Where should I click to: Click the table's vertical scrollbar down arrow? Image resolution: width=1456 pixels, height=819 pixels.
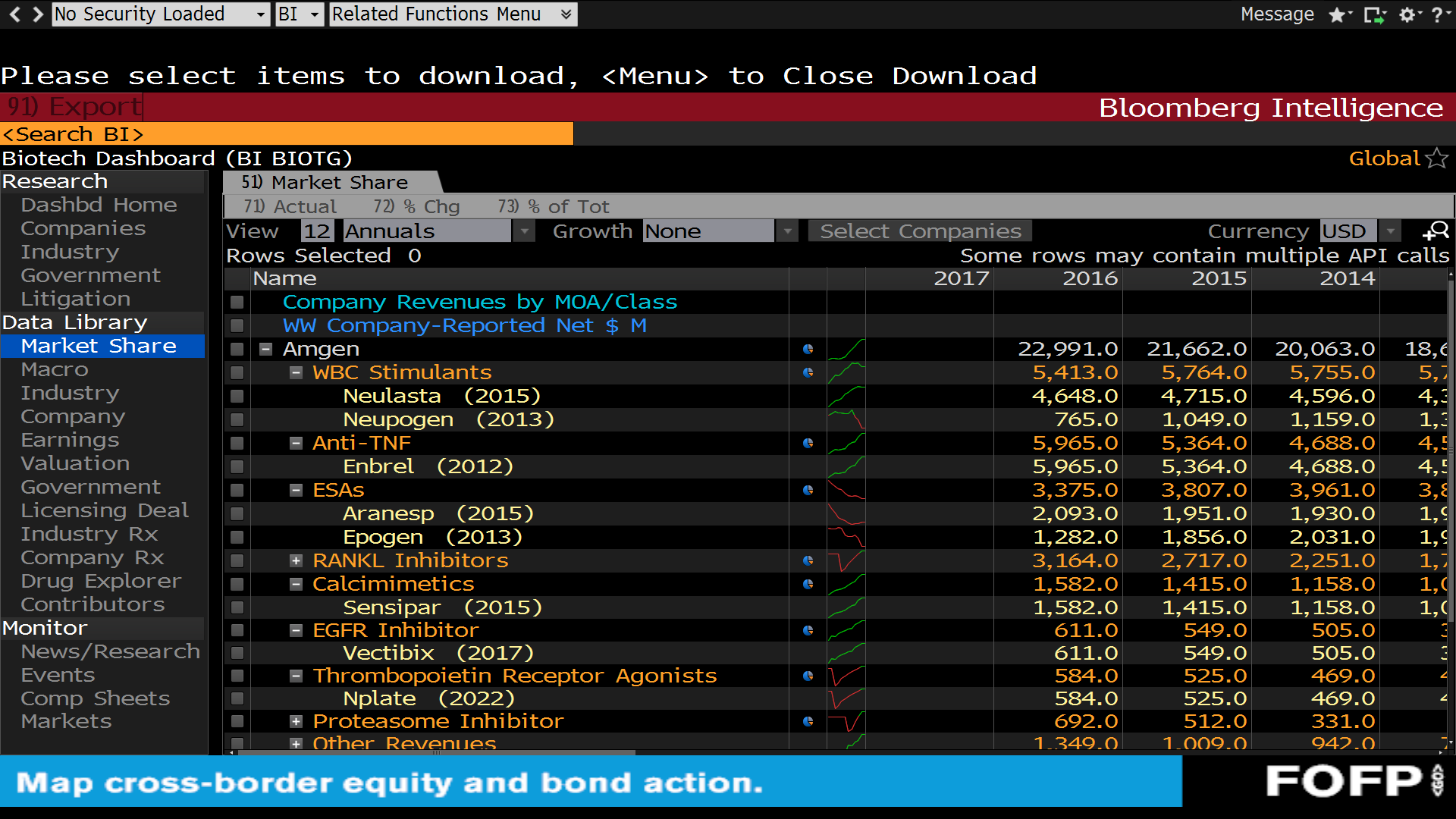[1451, 745]
